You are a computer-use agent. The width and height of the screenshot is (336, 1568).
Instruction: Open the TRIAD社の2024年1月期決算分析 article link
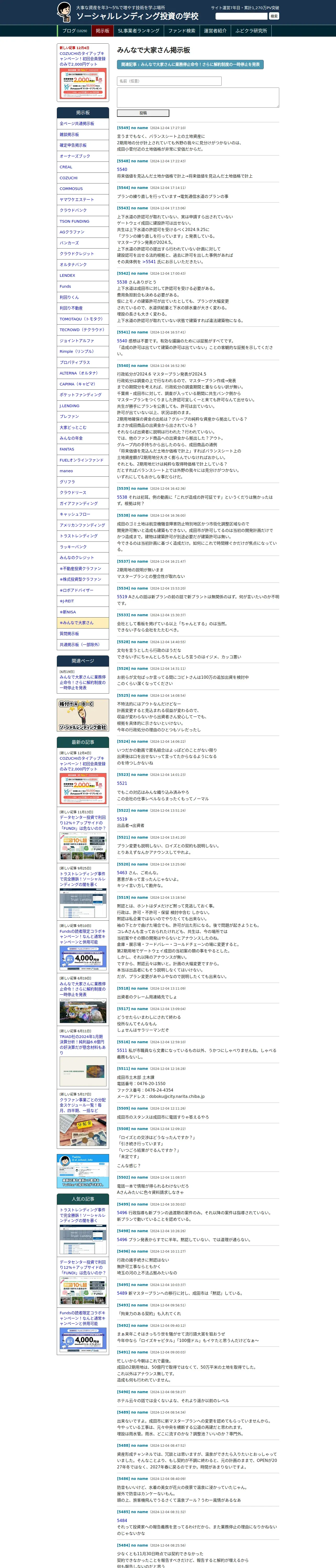(x=82, y=1045)
